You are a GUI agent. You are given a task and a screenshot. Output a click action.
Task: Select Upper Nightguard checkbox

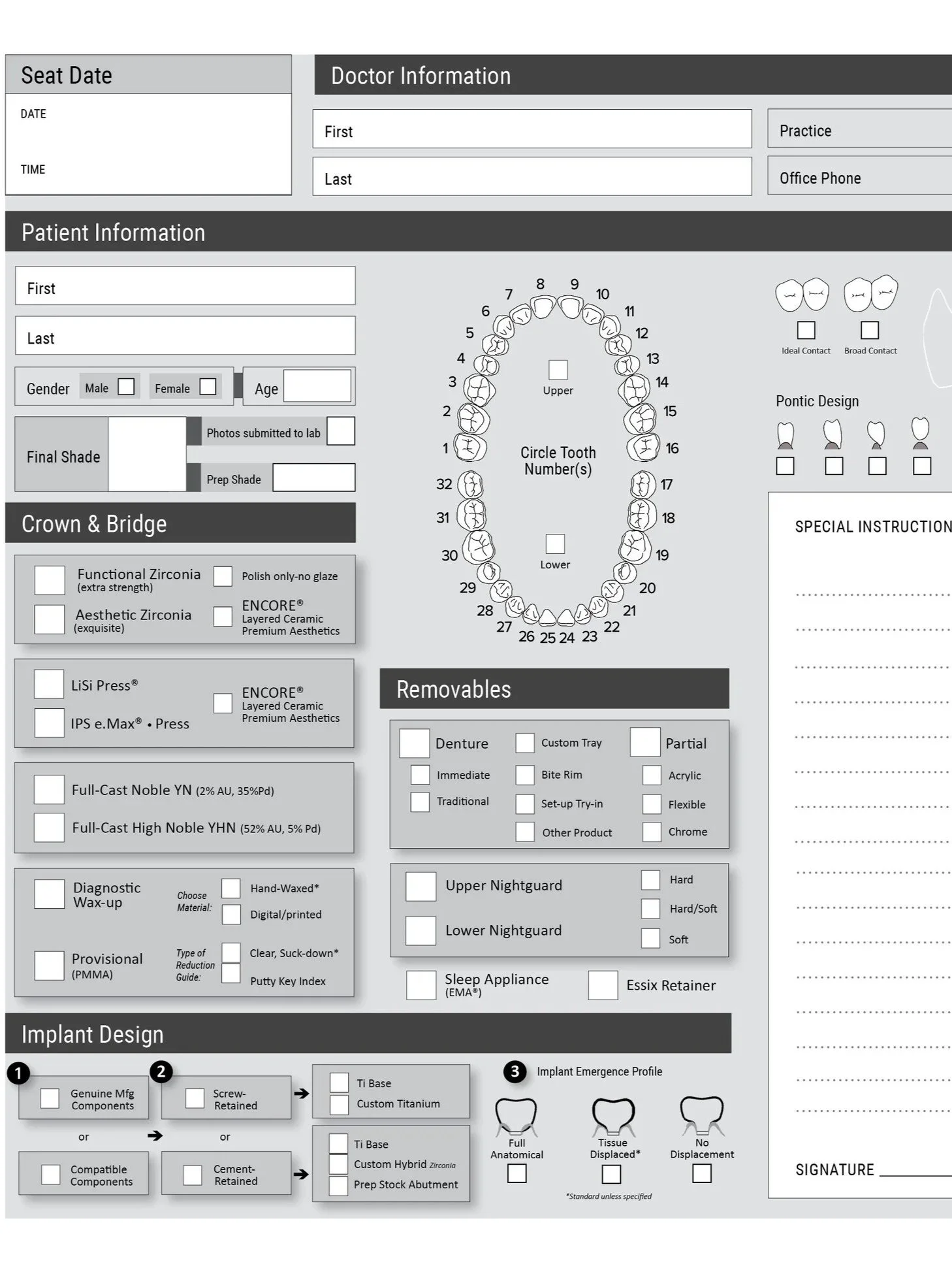(420, 886)
